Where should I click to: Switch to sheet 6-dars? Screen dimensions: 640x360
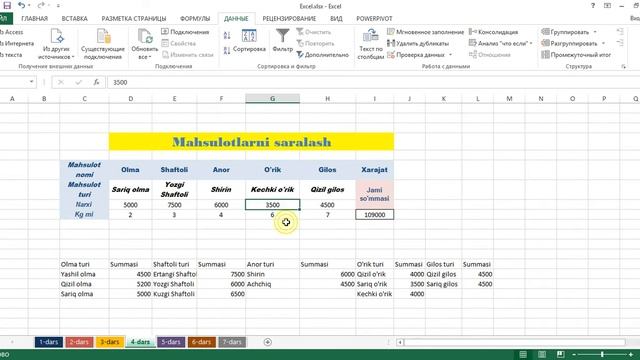(202, 342)
